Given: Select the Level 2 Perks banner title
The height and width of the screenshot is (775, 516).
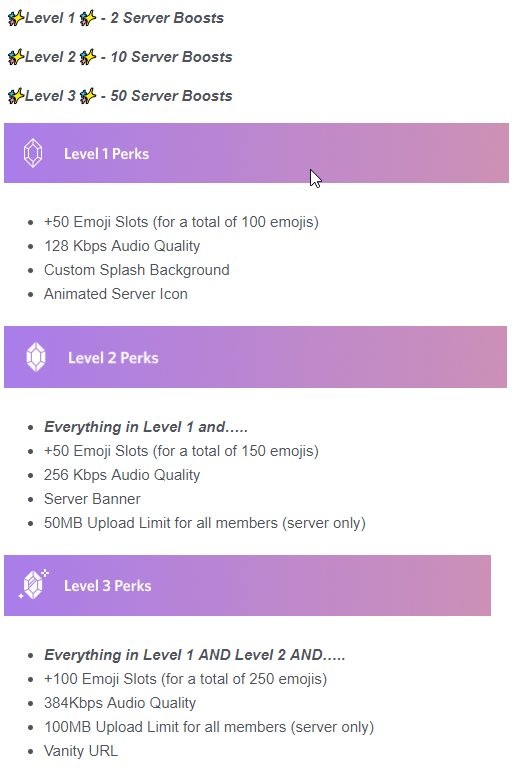Looking at the screenshot, I should (113, 357).
